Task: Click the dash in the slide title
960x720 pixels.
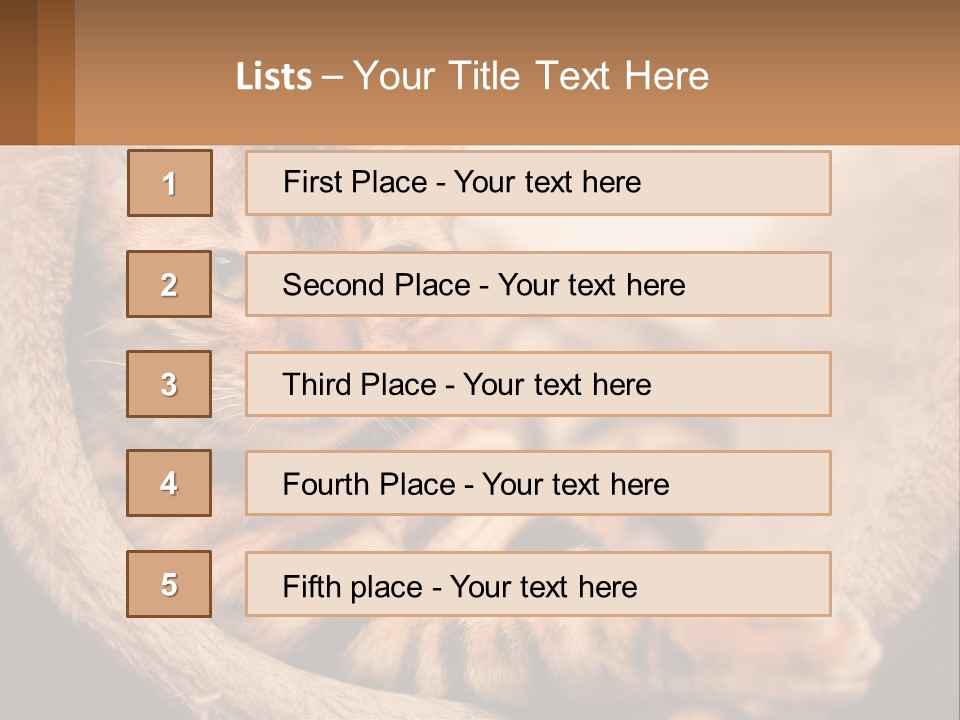Action: (x=332, y=76)
